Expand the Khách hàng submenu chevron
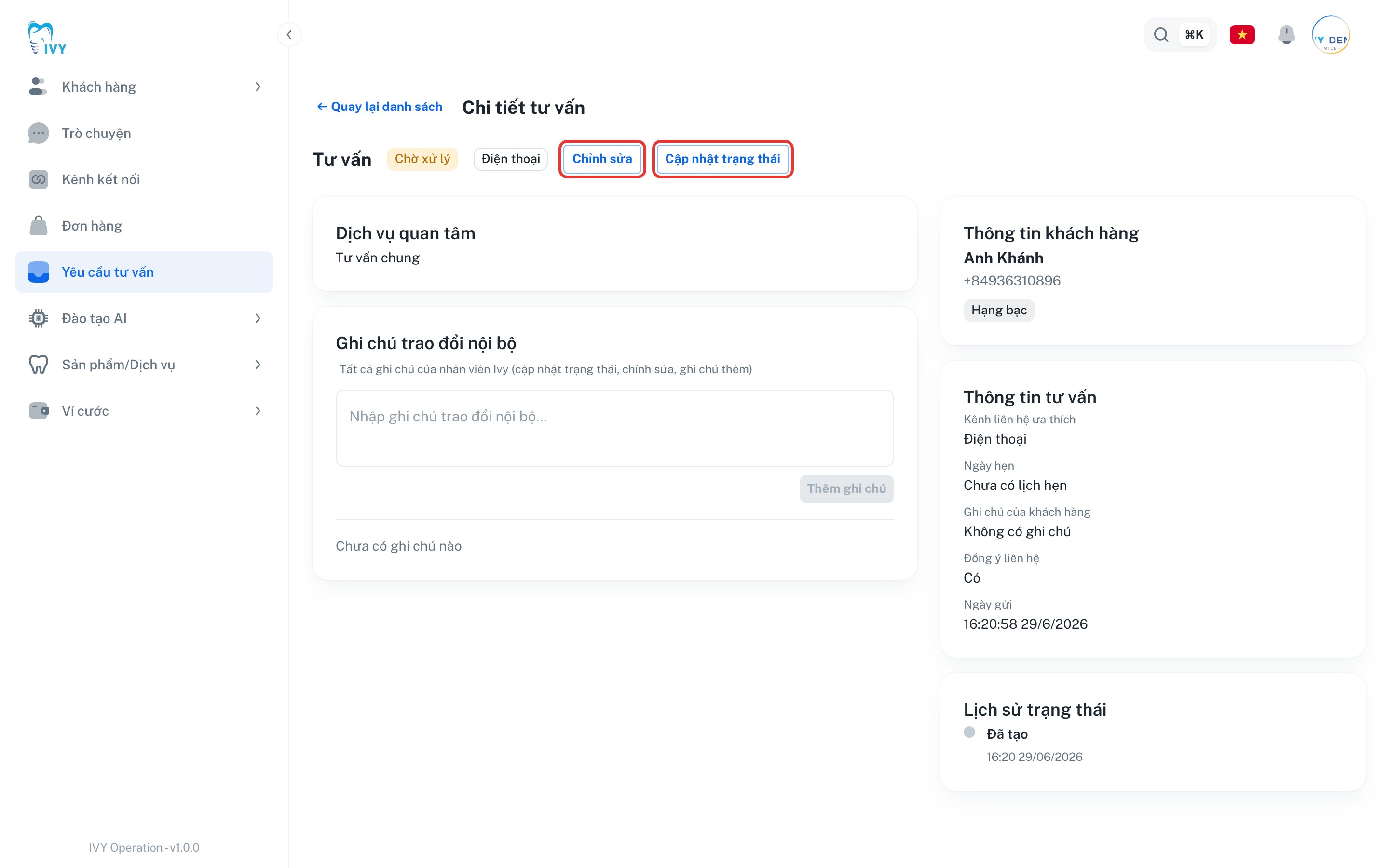Screen dimensions: 1389x868 (x=258, y=87)
